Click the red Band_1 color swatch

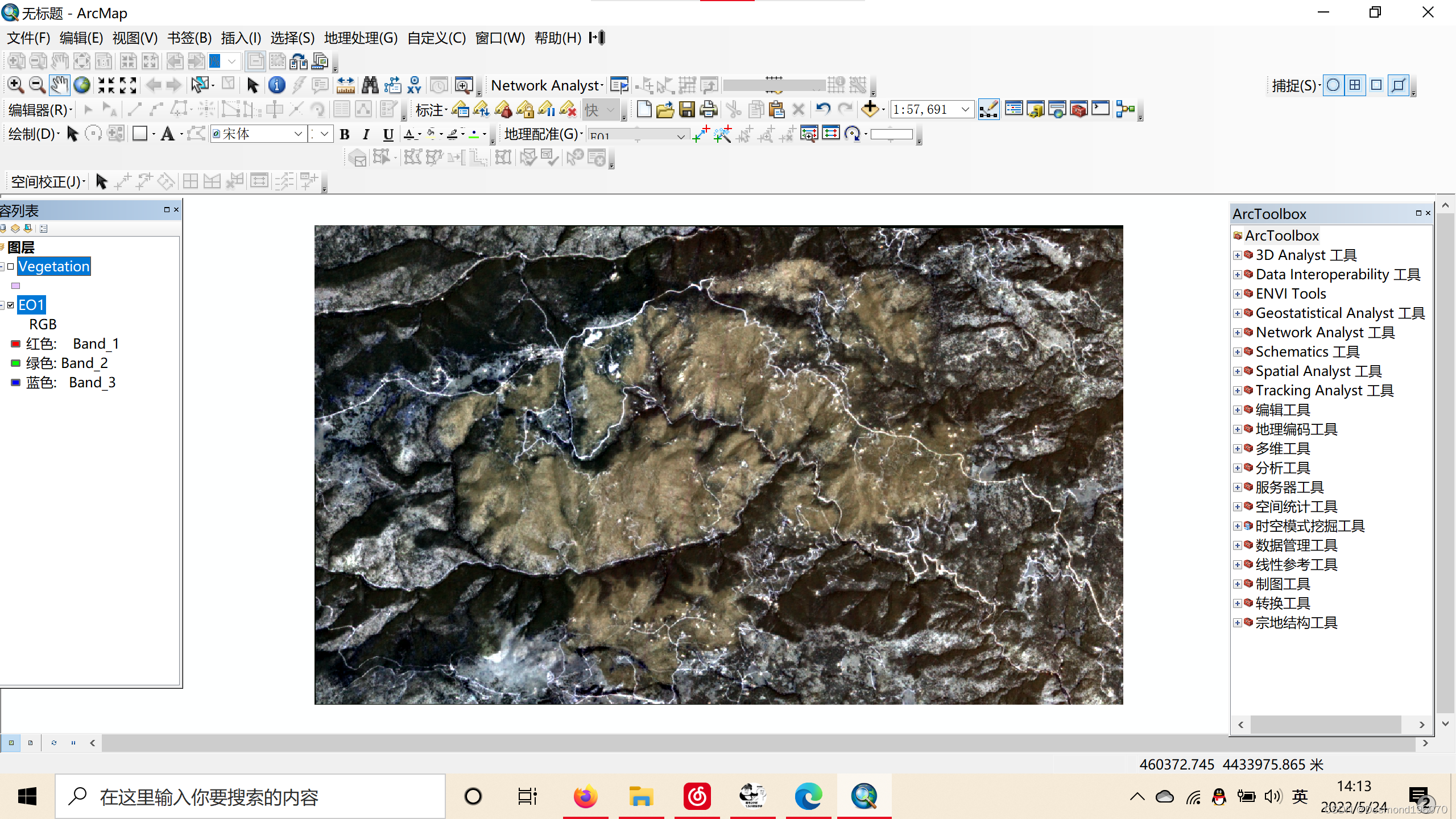point(16,344)
